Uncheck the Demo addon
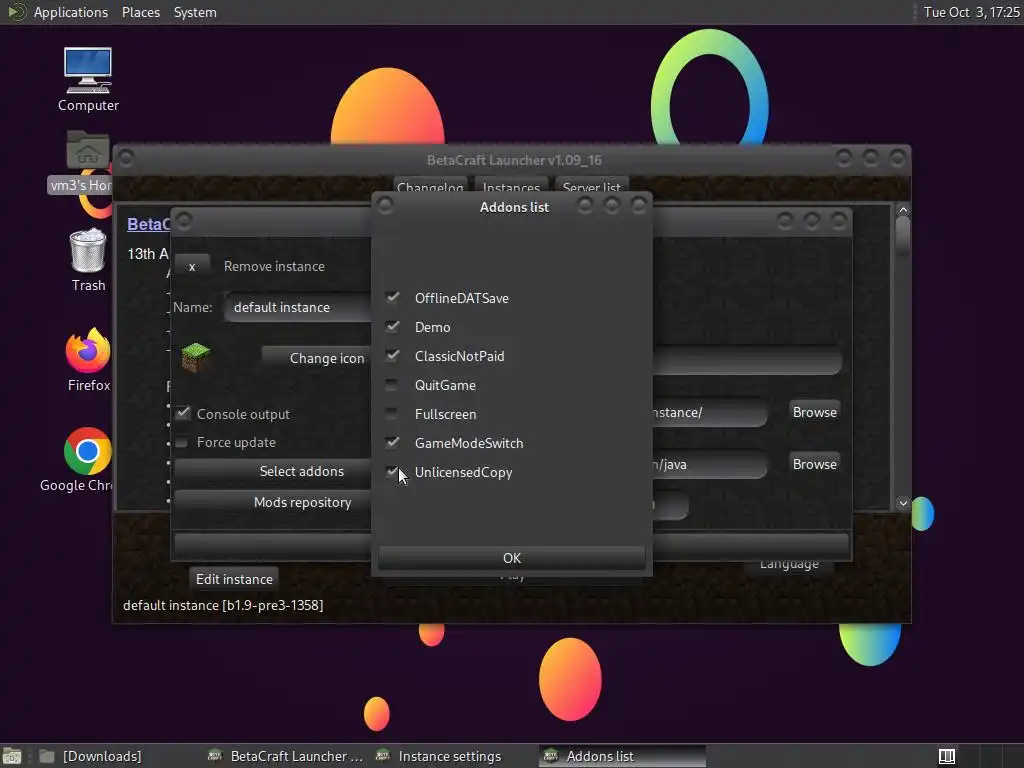The width and height of the screenshot is (1024, 768). click(x=392, y=327)
